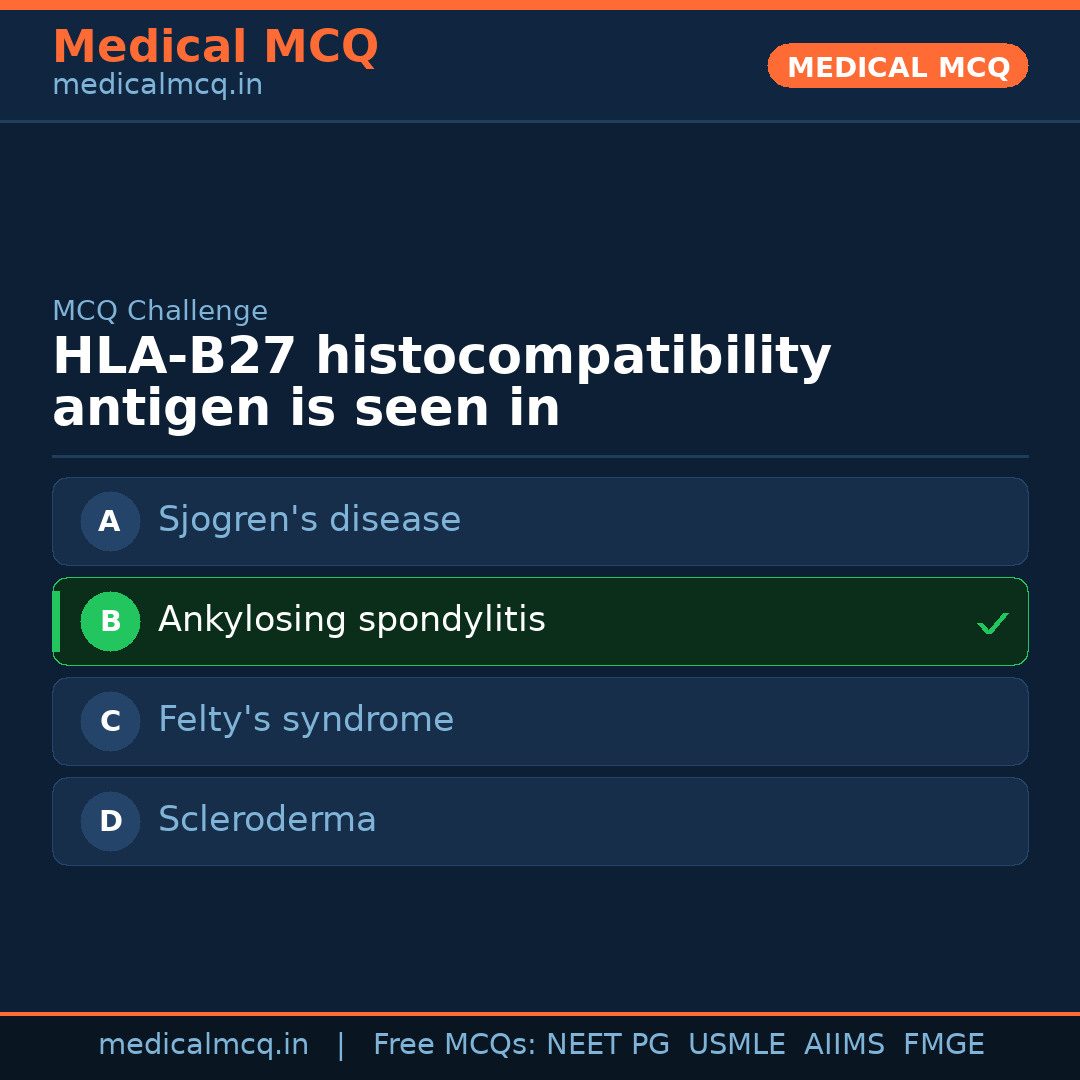The height and width of the screenshot is (1080, 1080).
Task: Open the medicalmcq.in link in the footer
Action: point(203,1045)
